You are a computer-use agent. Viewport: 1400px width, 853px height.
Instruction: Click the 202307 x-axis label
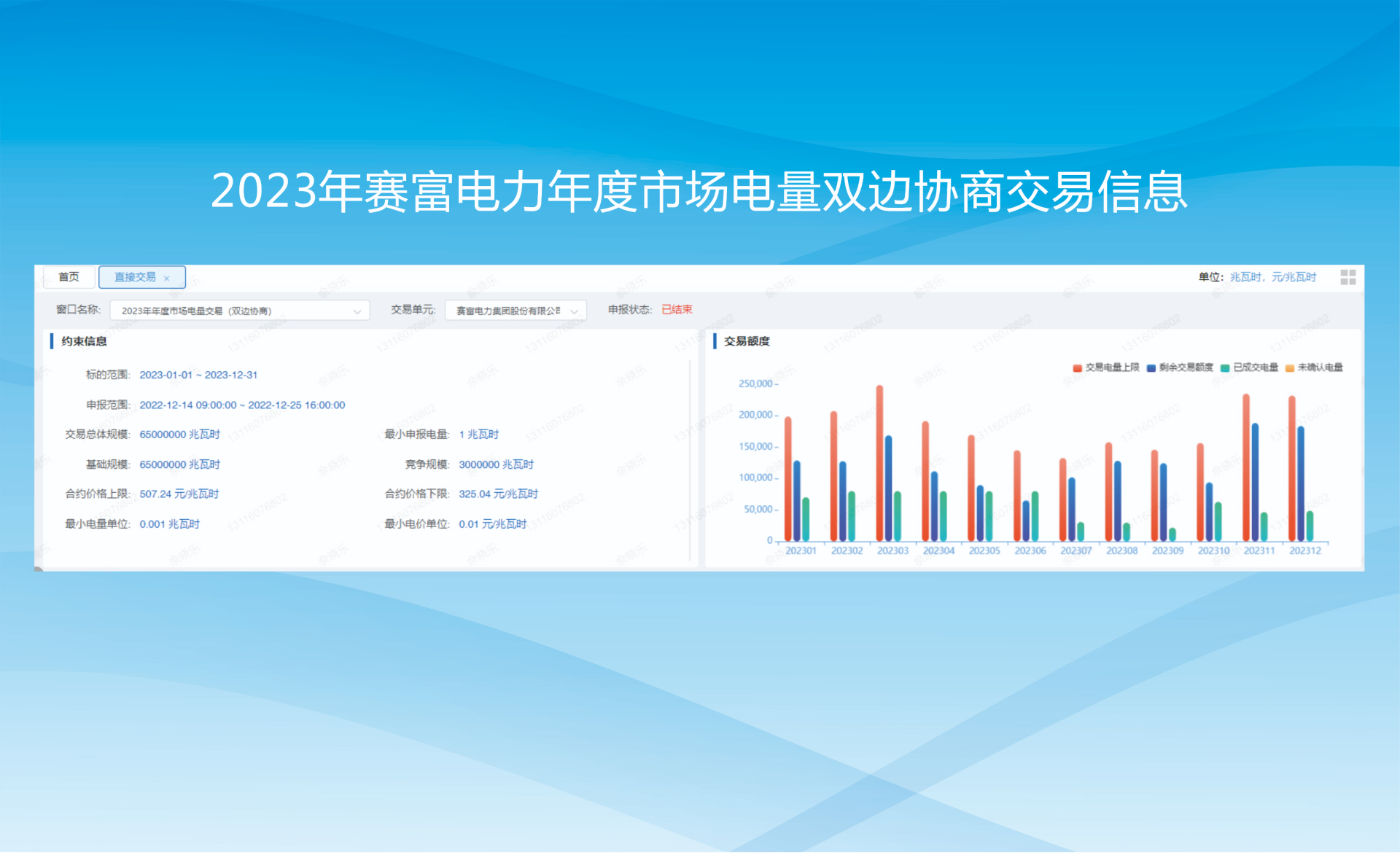(x=1076, y=551)
